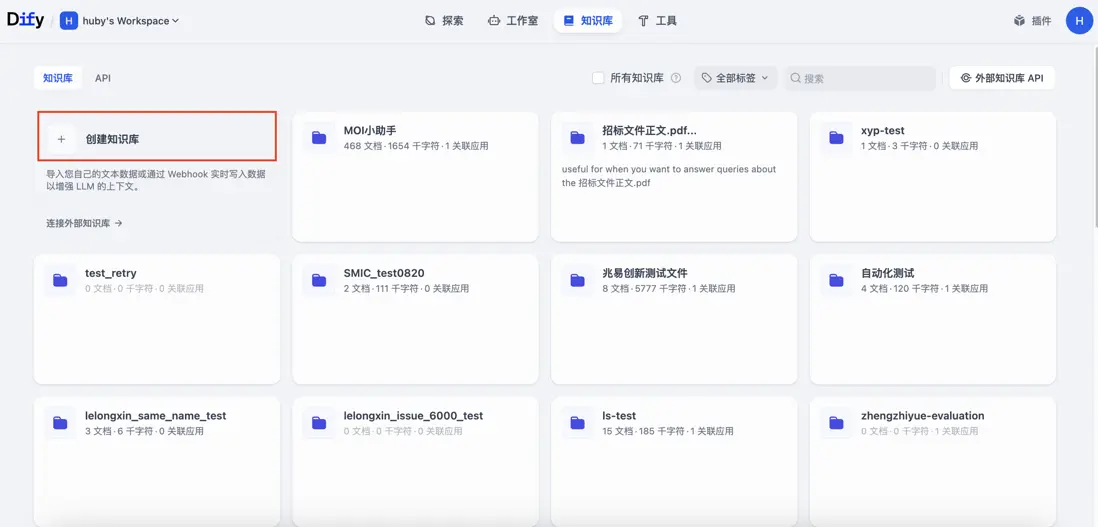This screenshot has width=1098, height=527.
Task: Click the folder icon of SMIC_test0820
Action: tap(319, 281)
